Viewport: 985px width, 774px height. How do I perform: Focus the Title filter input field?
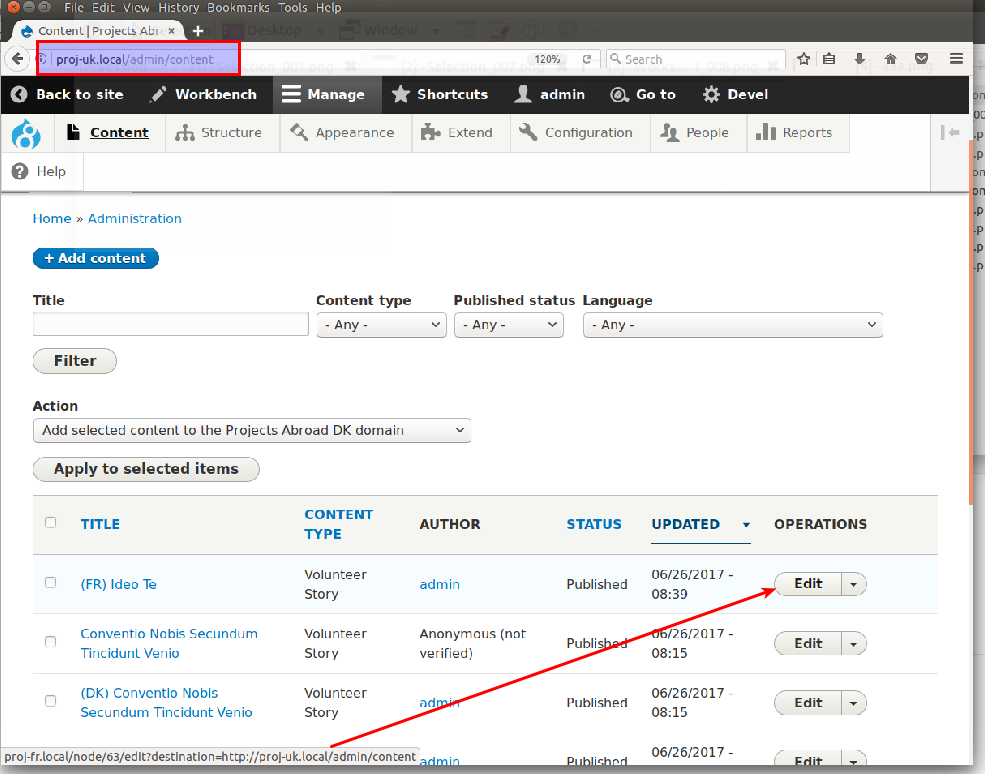pyautogui.click(x=171, y=324)
